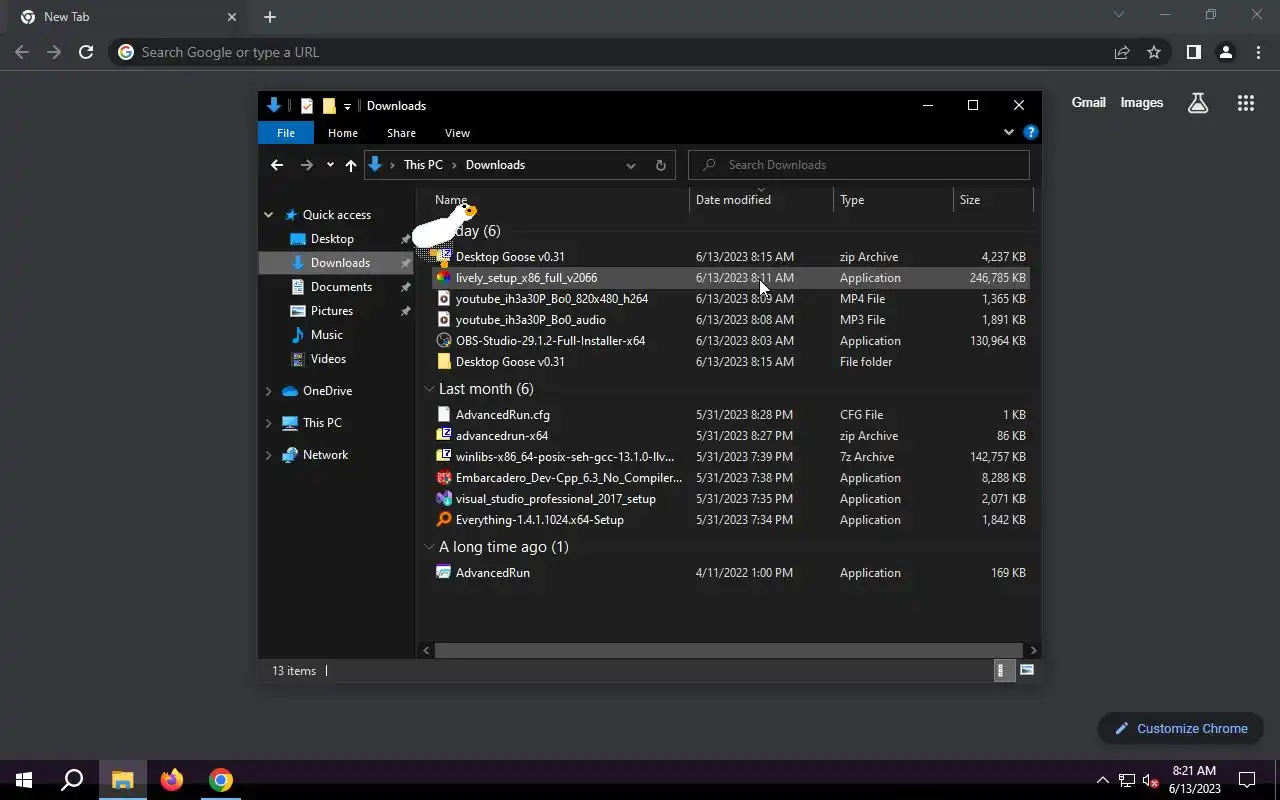Collapse A long time ago group
This screenshot has height=800, width=1280.
click(429, 546)
